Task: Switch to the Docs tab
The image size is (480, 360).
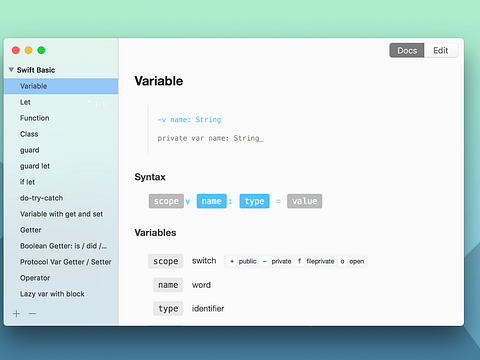Action: [x=407, y=50]
